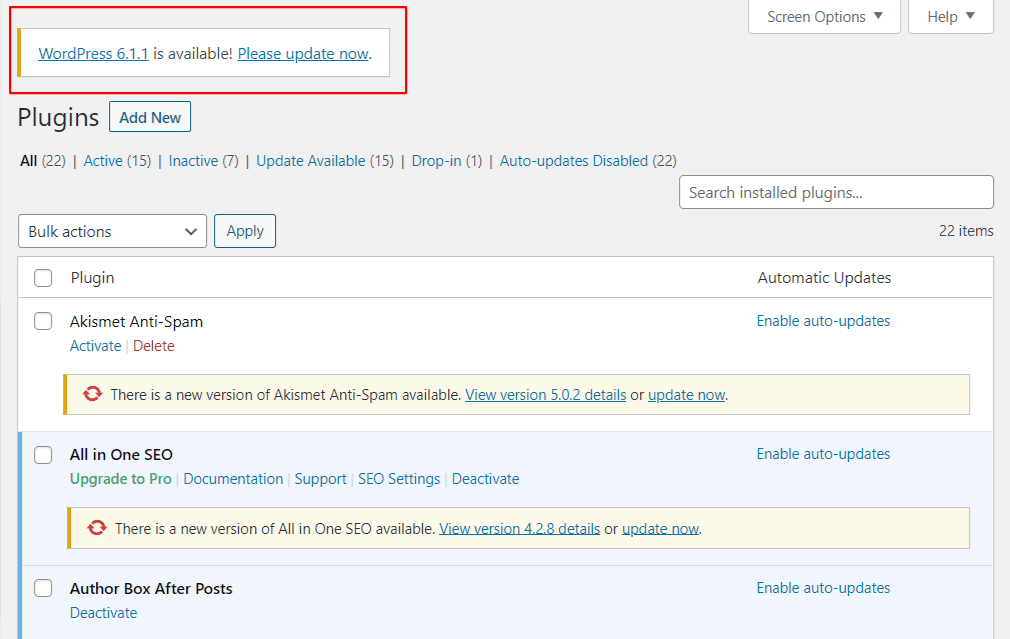Focus the Search installed plugins field
This screenshot has width=1010, height=639.
[x=836, y=192]
